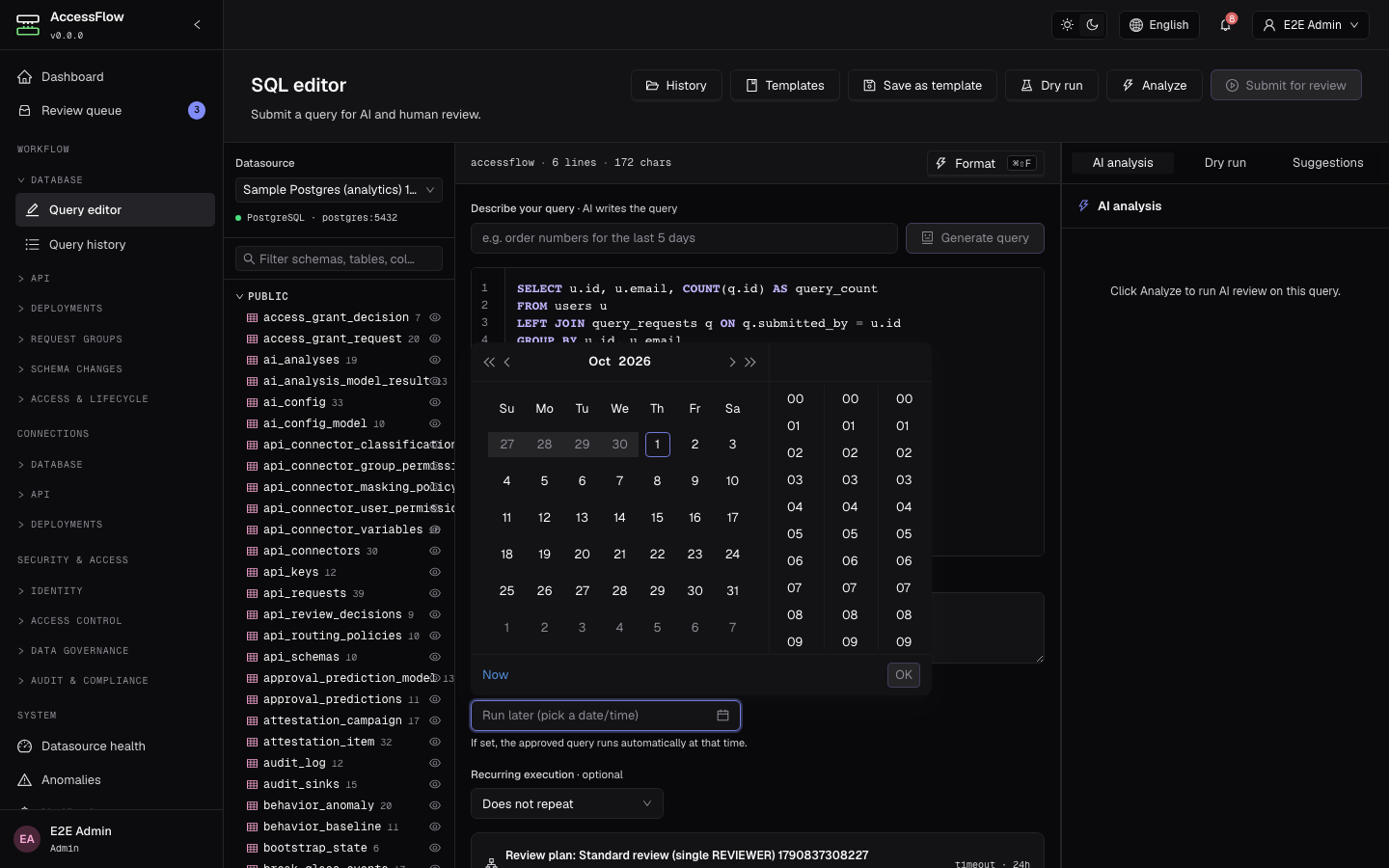Select Query editor menu item
This screenshot has height=868, width=1389.
[115, 210]
